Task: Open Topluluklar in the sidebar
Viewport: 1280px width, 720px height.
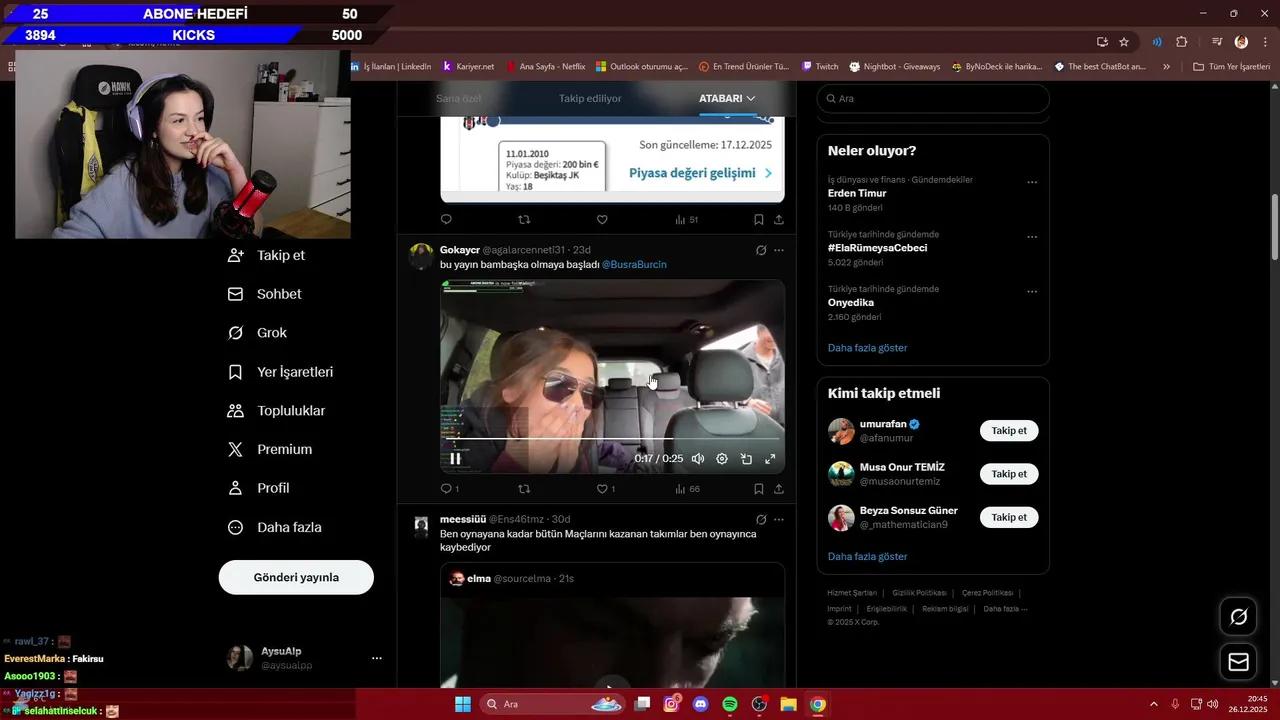Action: pyautogui.click(x=277, y=411)
